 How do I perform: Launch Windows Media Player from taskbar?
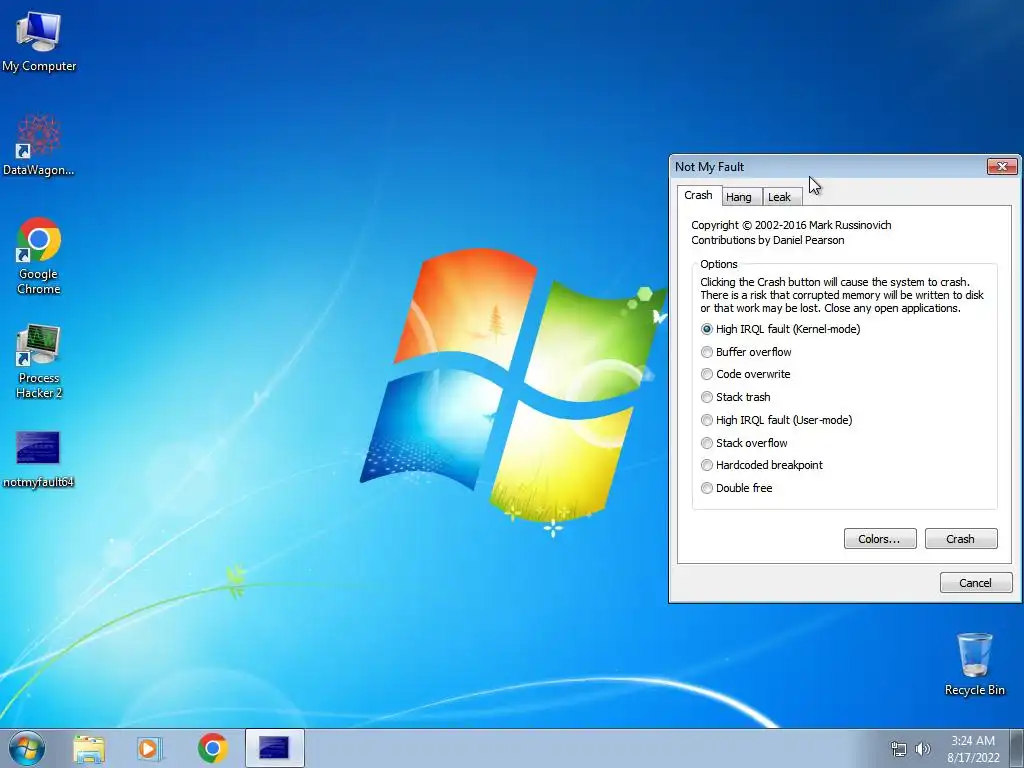(150, 749)
